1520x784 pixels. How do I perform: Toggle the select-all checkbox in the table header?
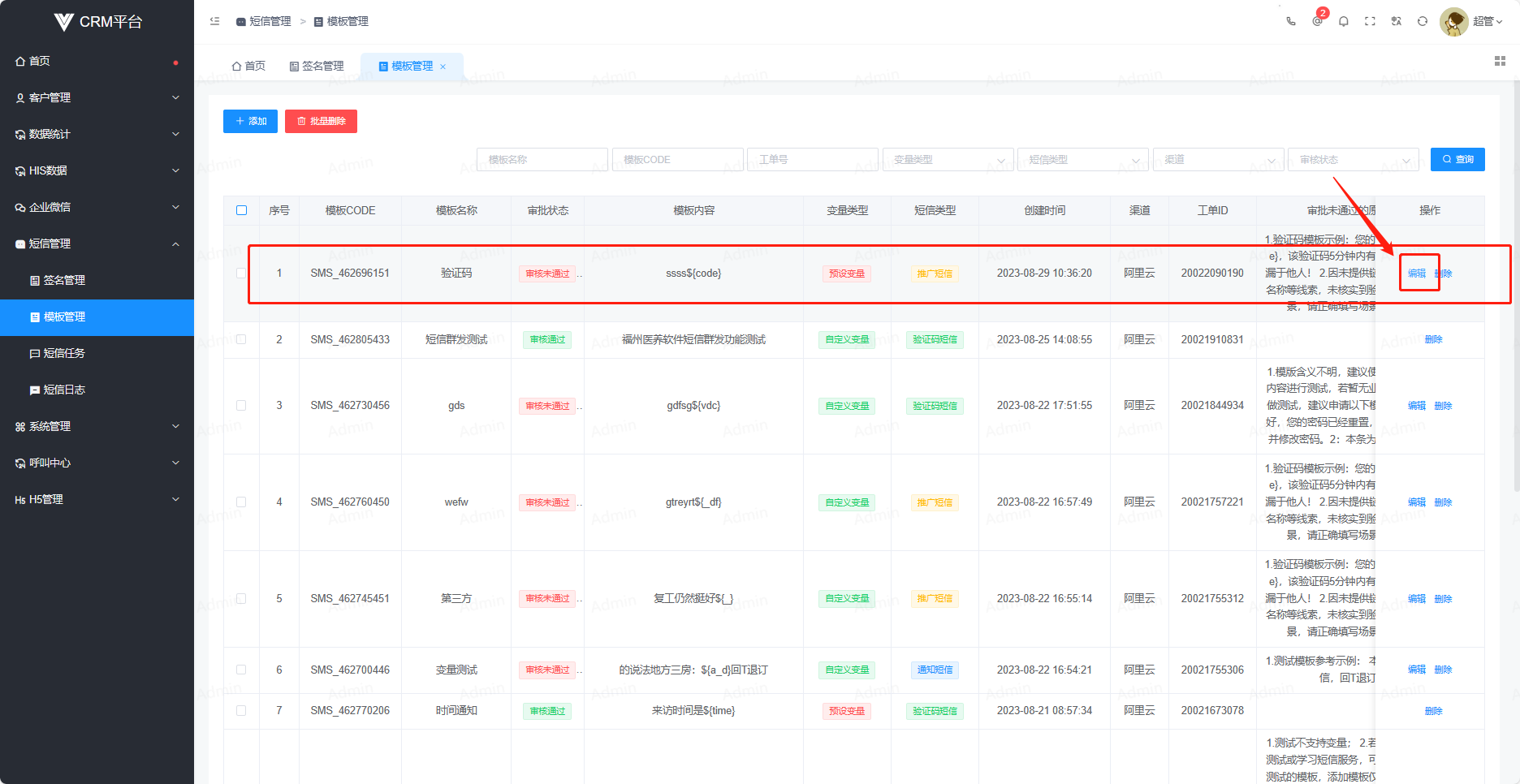(x=241, y=210)
